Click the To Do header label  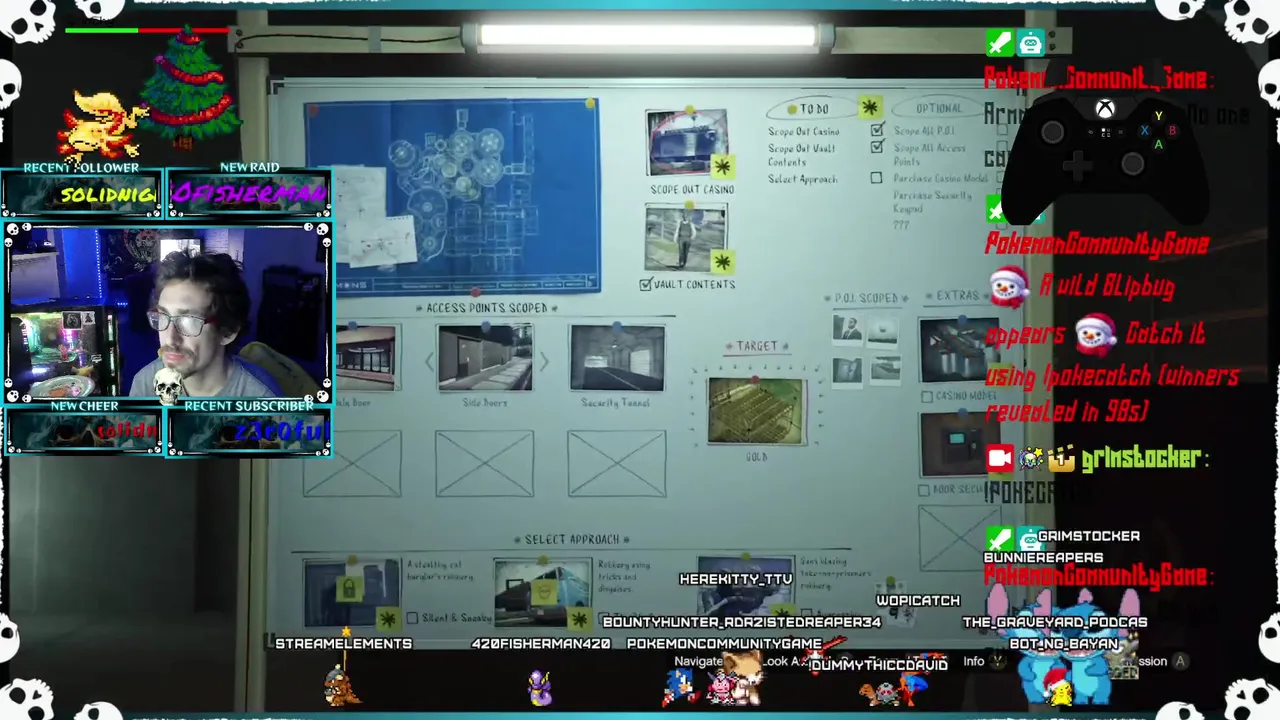813,109
